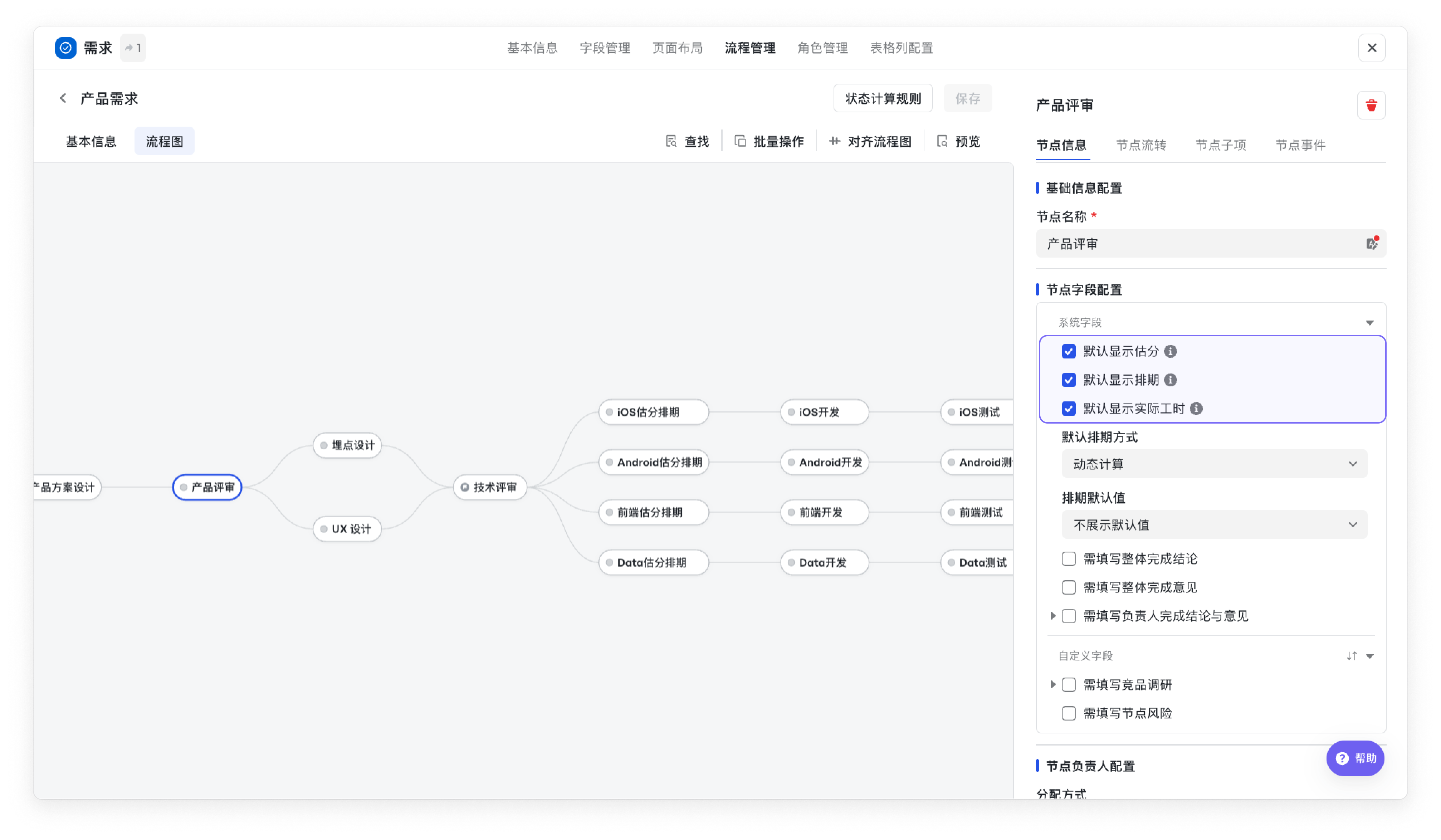Click into the 节点名称 input field
The width and height of the screenshot is (1441, 840).
1211,244
